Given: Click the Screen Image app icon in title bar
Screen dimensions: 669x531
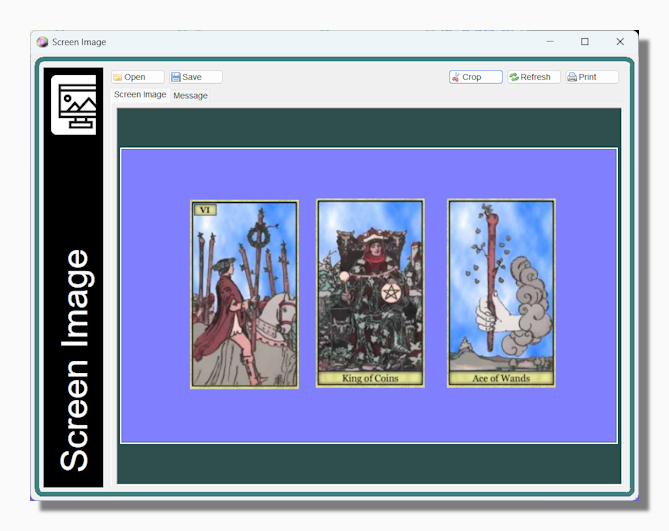Looking at the screenshot, I should pyautogui.click(x=42, y=42).
